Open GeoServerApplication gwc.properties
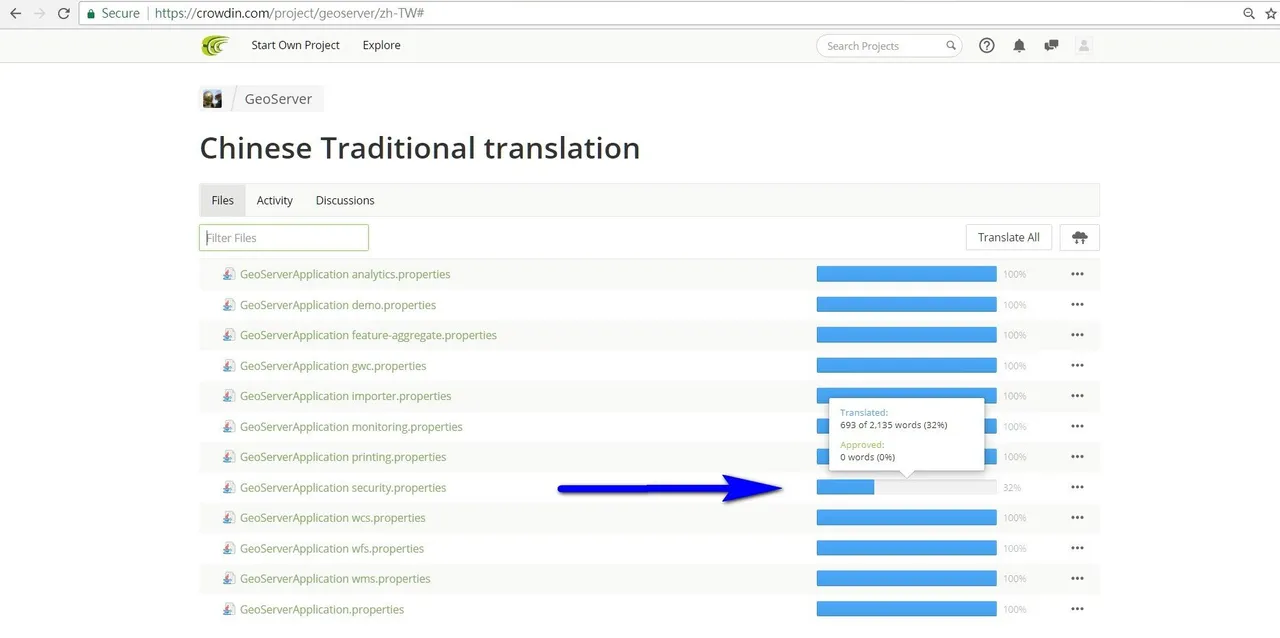Viewport: 1280px width, 638px height. point(333,366)
